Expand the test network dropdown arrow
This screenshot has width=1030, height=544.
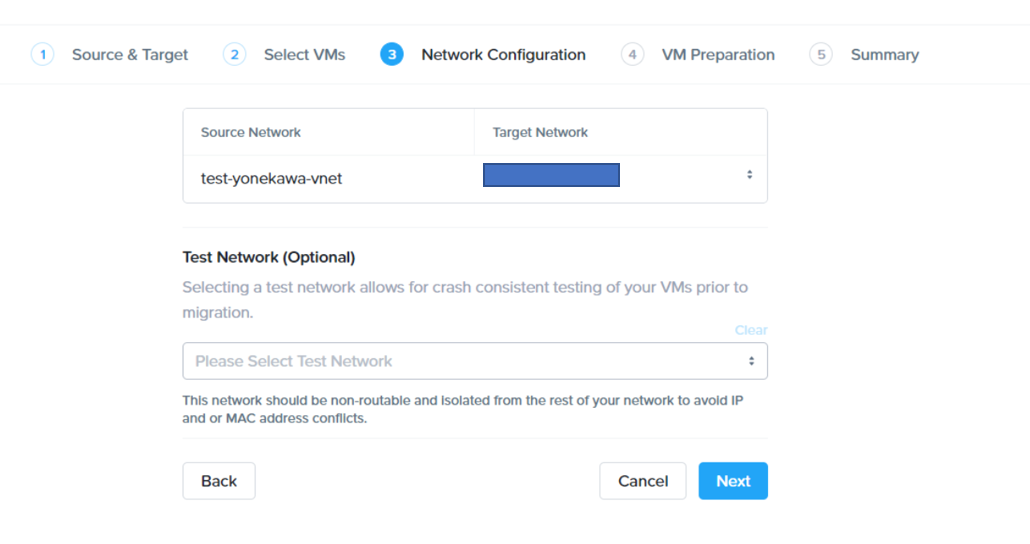point(751,361)
